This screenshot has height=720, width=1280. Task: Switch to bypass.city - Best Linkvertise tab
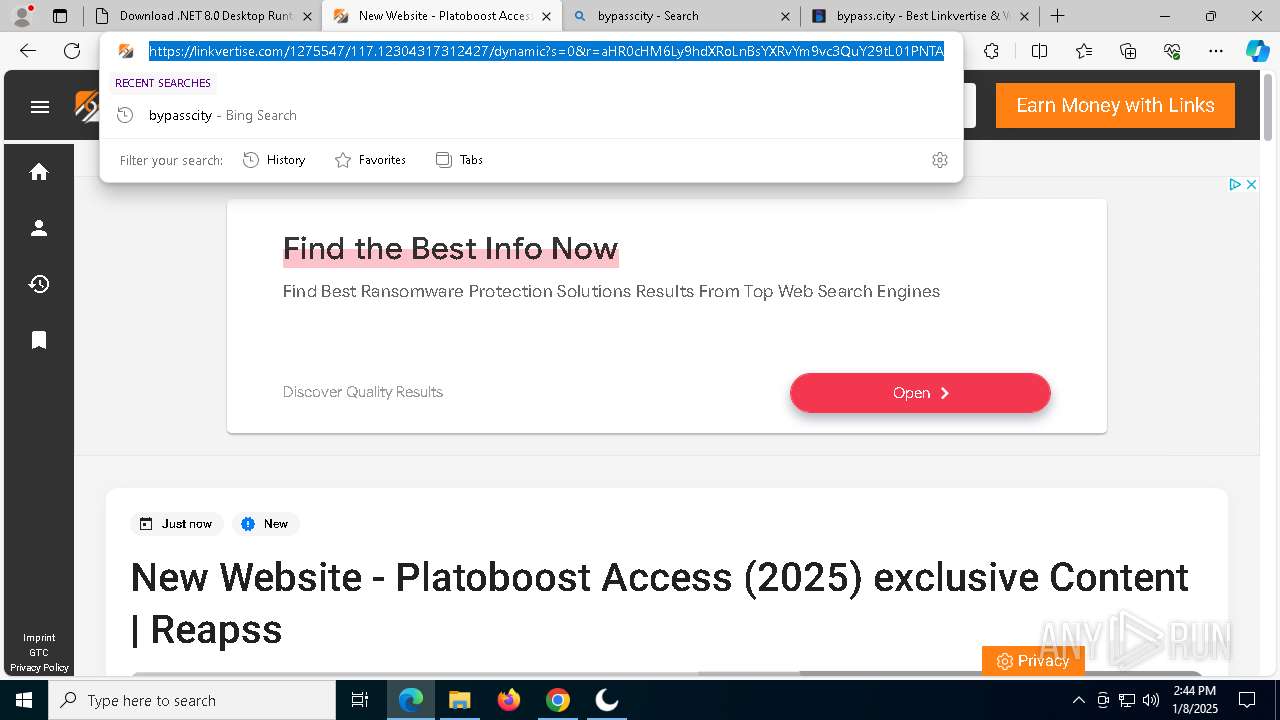pyautogui.click(x=920, y=16)
